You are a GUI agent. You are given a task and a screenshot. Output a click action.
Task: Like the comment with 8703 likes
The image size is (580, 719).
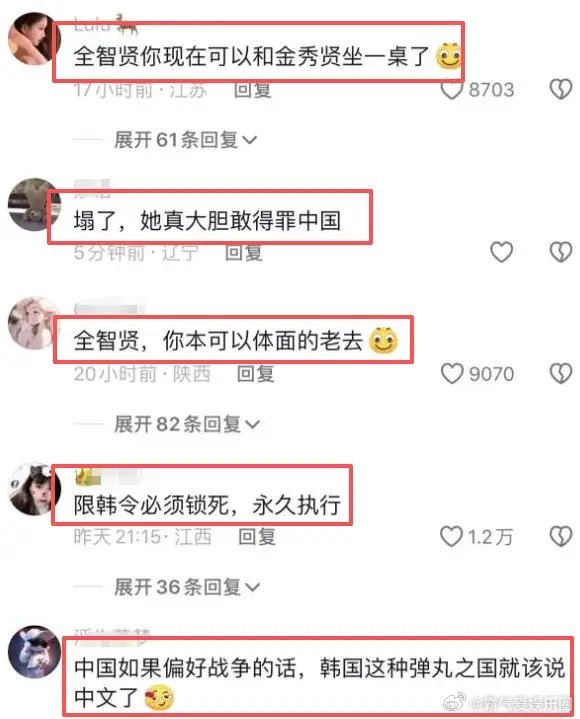click(452, 90)
